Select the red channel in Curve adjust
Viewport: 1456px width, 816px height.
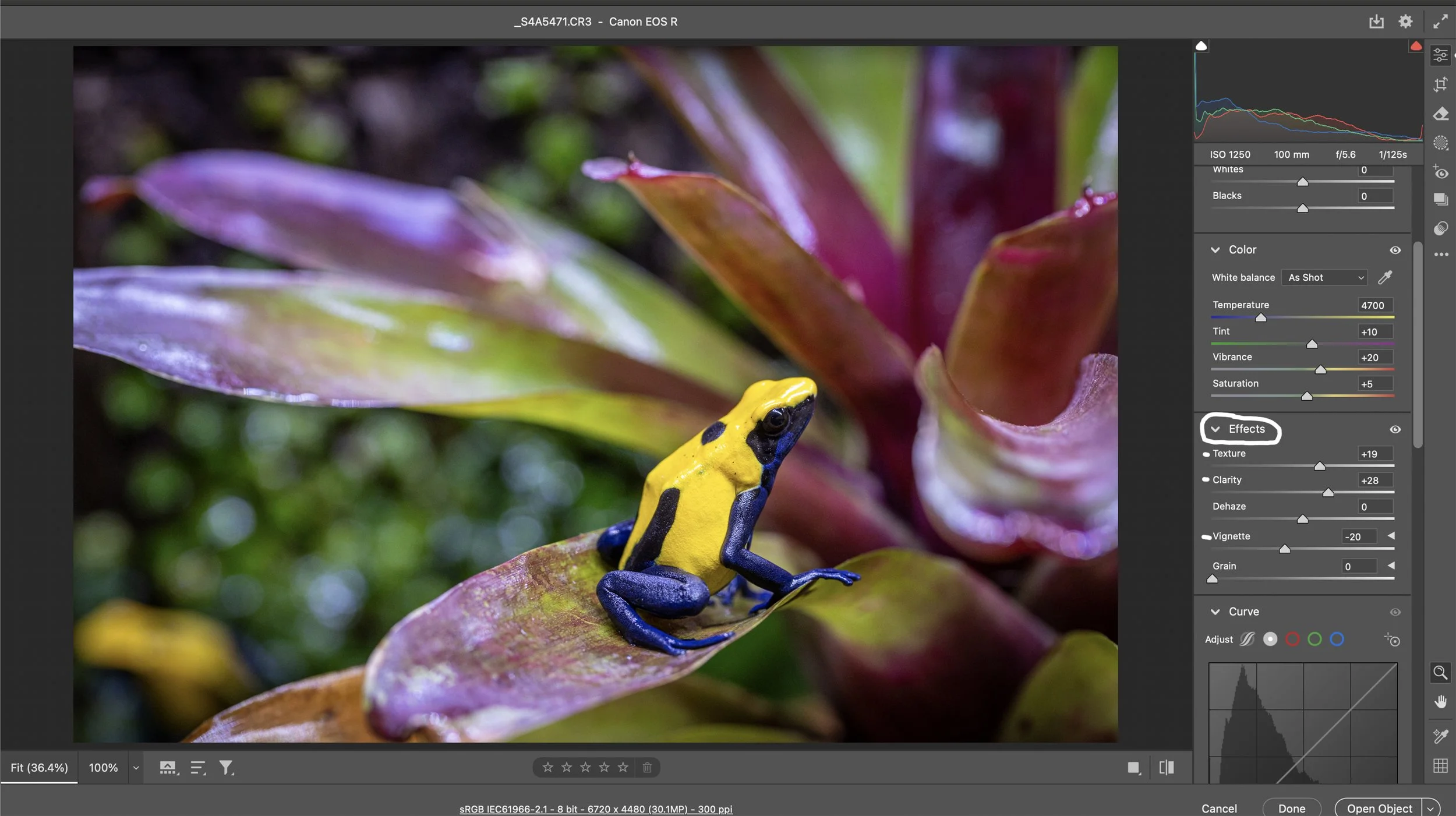click(x=1292, y=639)
